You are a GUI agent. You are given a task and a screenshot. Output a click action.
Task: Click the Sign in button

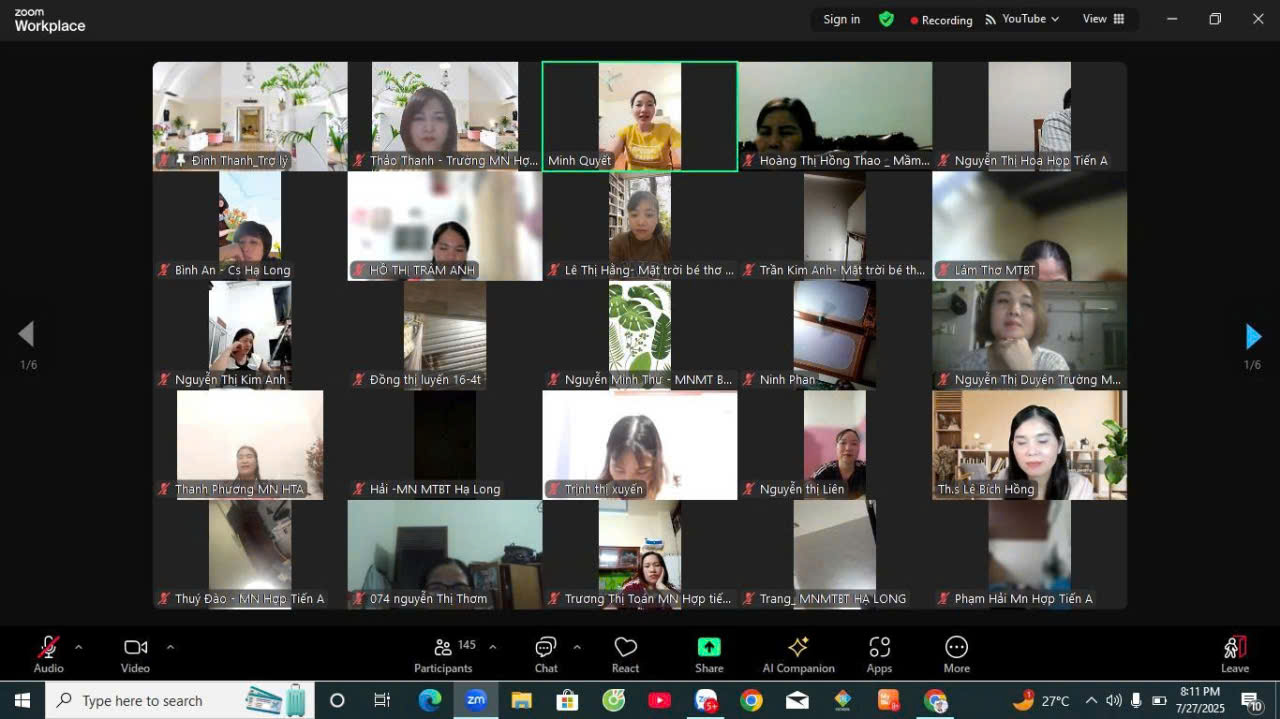(841, 19)
